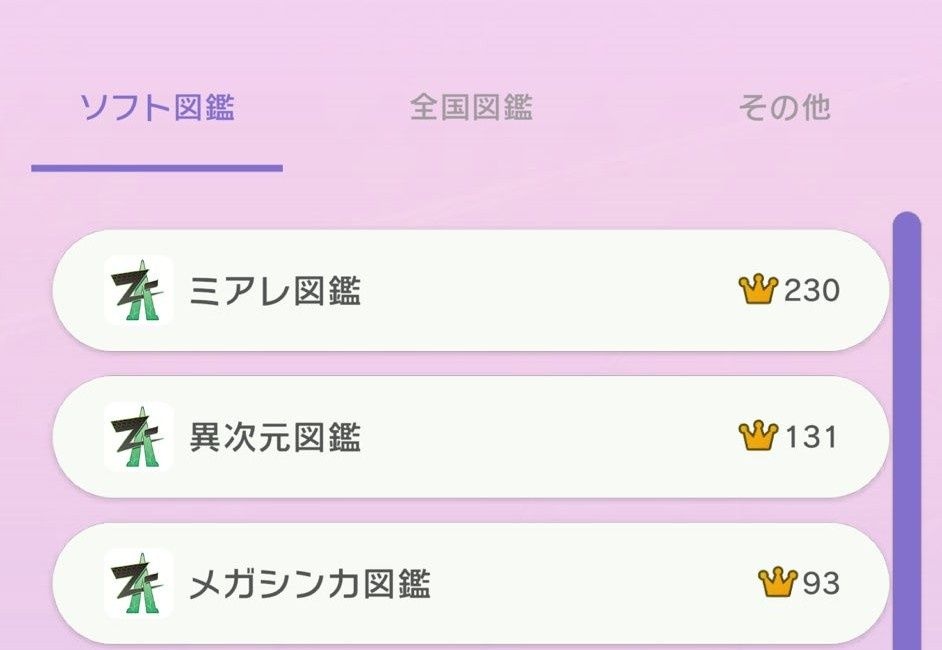Click the 131 count on 異次元図鑑

812,438
